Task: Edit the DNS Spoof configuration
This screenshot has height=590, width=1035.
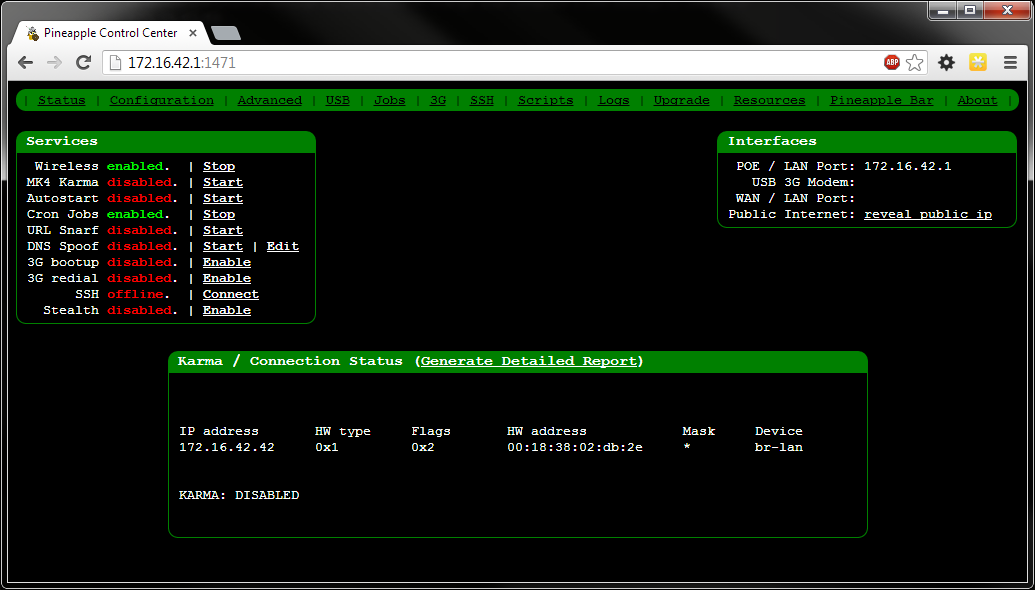Action: tap(283, 246)
